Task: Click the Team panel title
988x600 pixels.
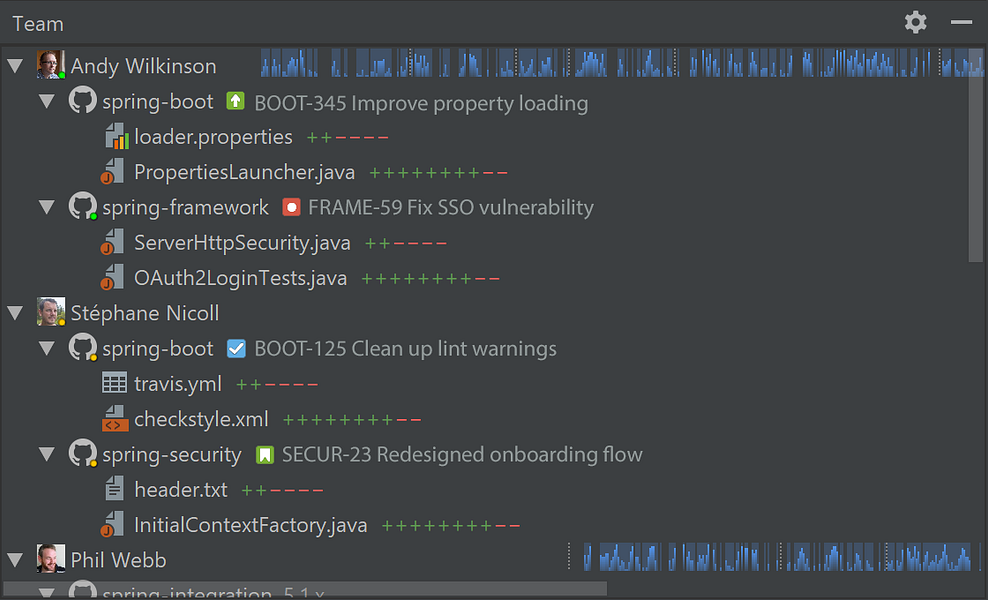Action: point(38,24)
